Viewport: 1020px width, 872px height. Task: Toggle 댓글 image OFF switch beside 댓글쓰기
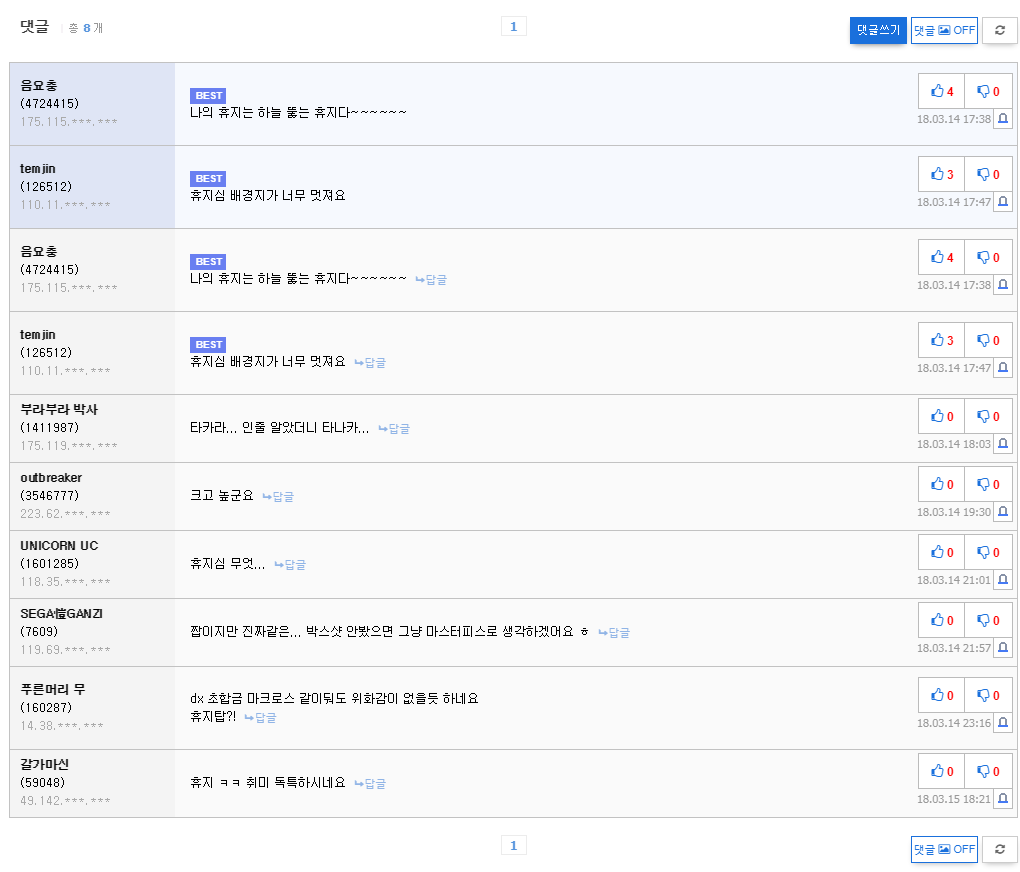(x=944, y=30)
